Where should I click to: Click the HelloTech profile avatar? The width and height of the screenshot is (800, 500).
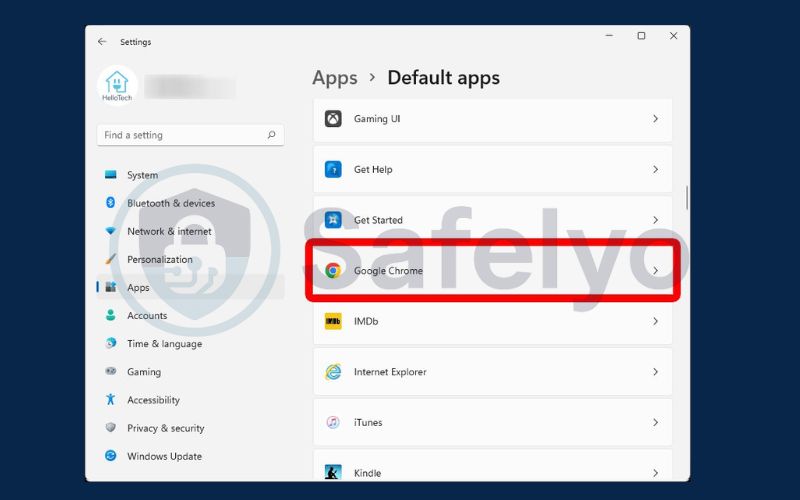click(x=117, y=85)
